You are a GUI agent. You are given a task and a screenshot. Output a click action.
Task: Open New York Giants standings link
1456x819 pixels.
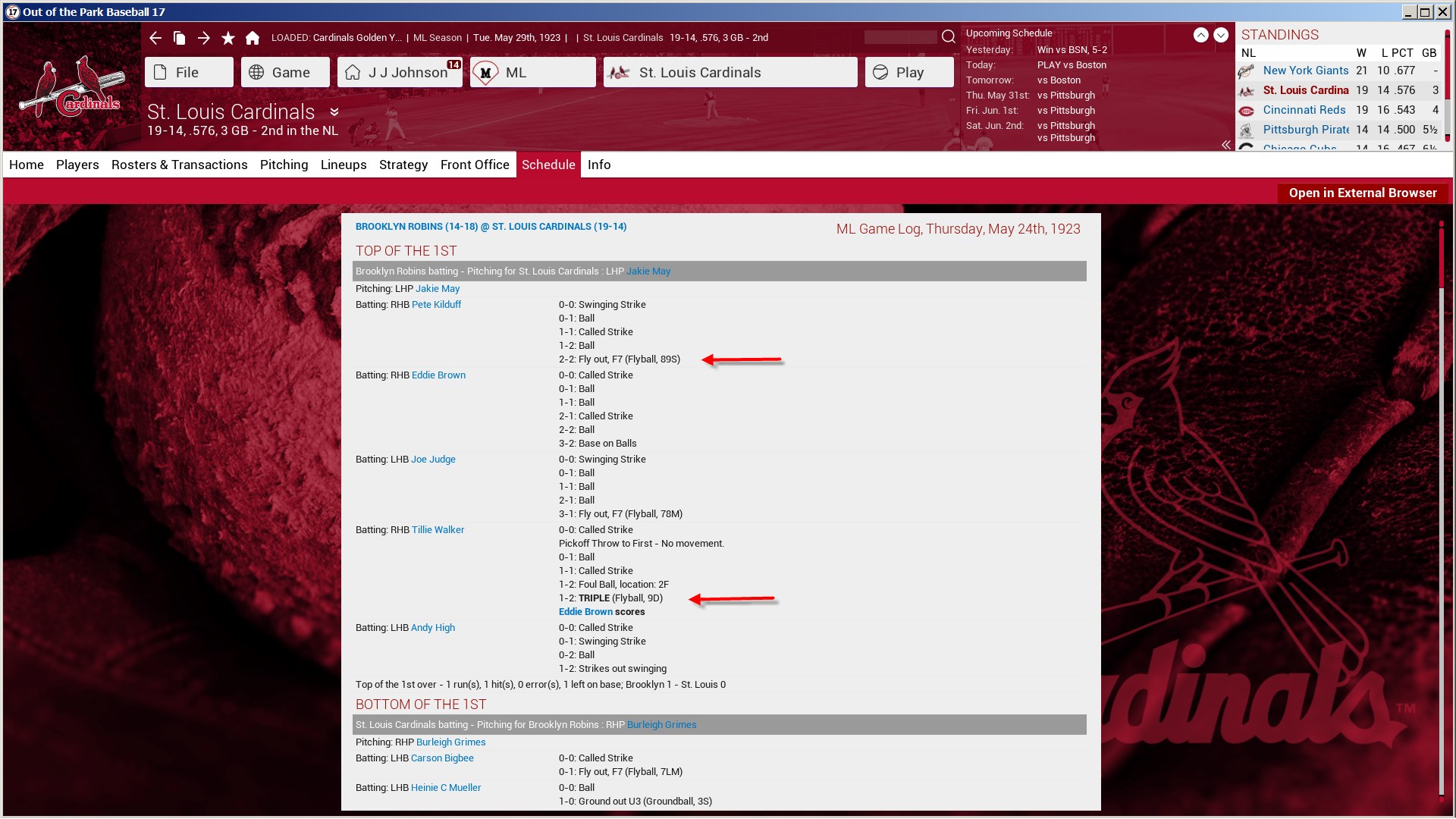[1305, 71]
